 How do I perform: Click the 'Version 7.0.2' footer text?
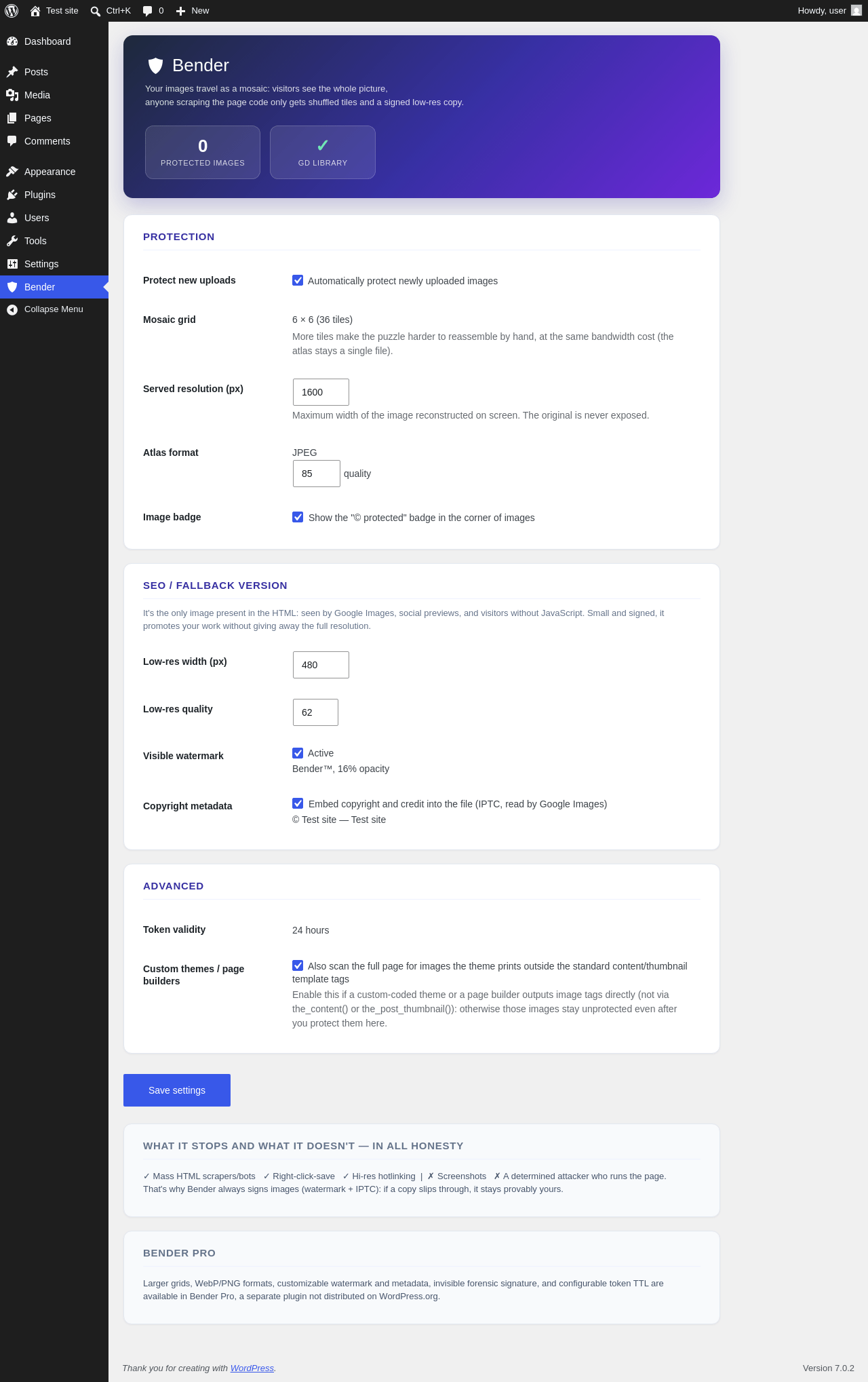coord(829,1368)
